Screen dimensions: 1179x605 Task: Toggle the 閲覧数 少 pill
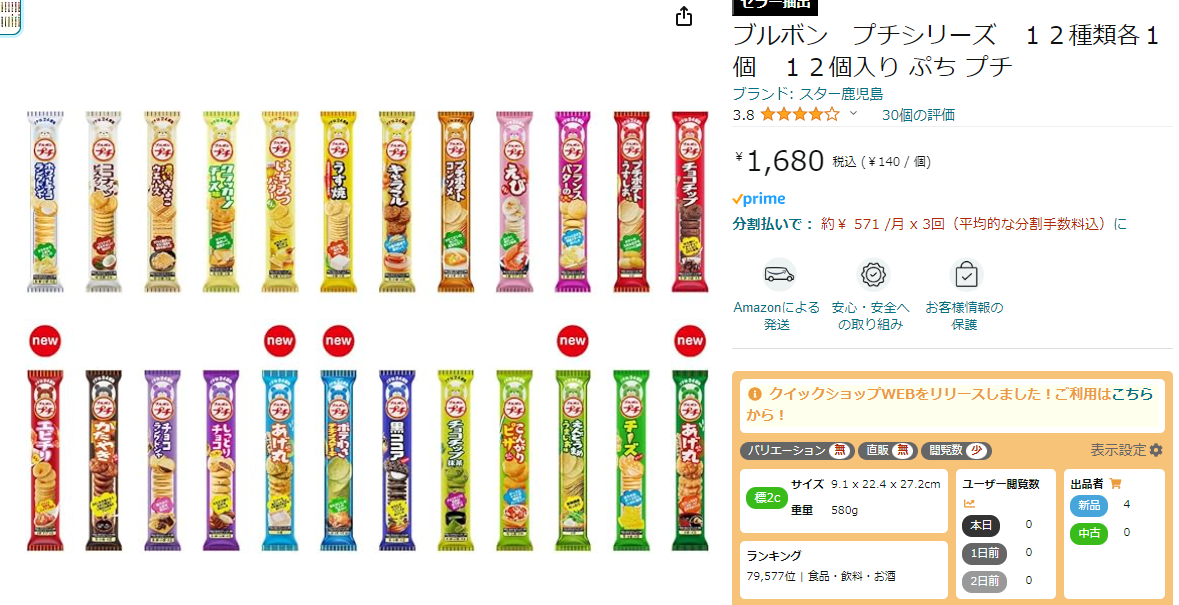point(956,451)
